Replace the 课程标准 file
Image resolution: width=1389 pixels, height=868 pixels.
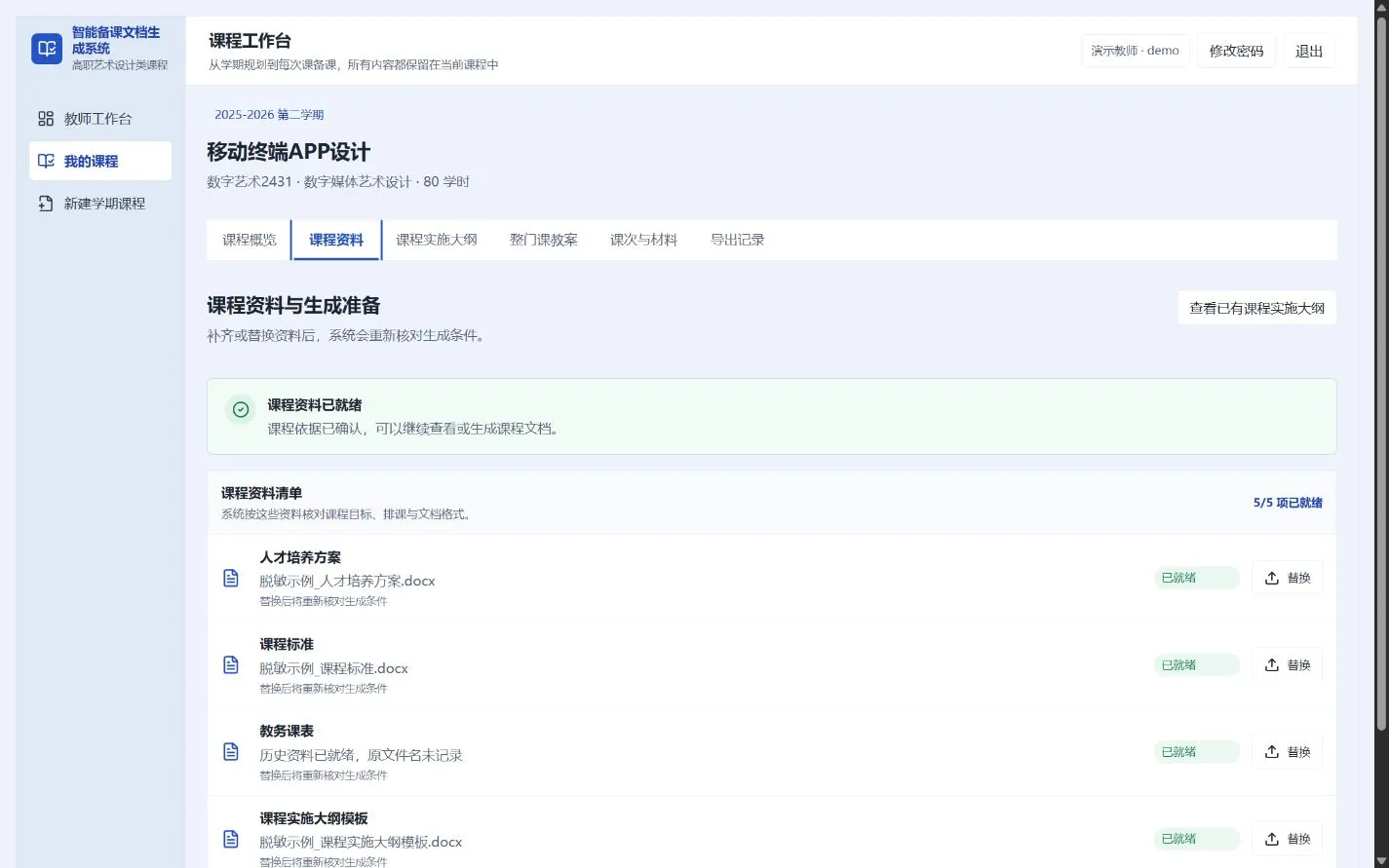tap(1287, 664)
